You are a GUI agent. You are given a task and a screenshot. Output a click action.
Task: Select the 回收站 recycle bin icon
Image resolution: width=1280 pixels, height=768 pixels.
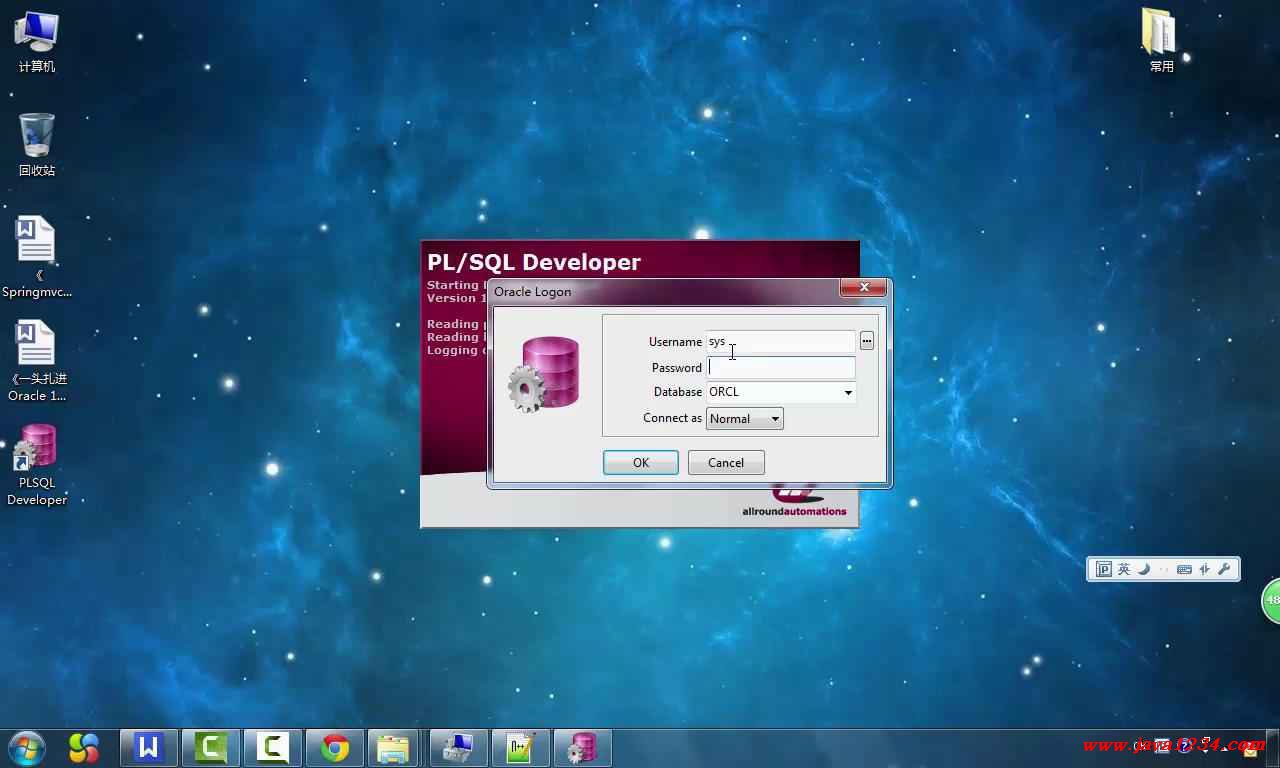coord(36,144)
